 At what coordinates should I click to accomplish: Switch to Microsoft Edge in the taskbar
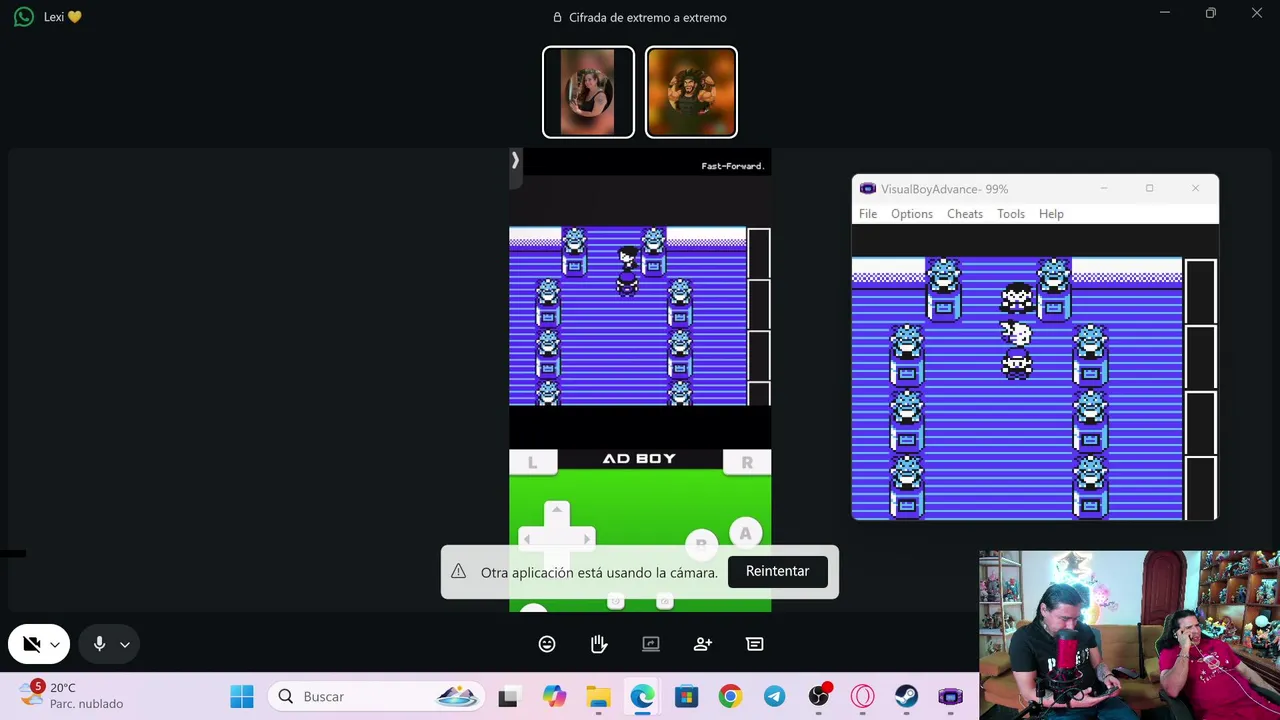click(642, 696)
